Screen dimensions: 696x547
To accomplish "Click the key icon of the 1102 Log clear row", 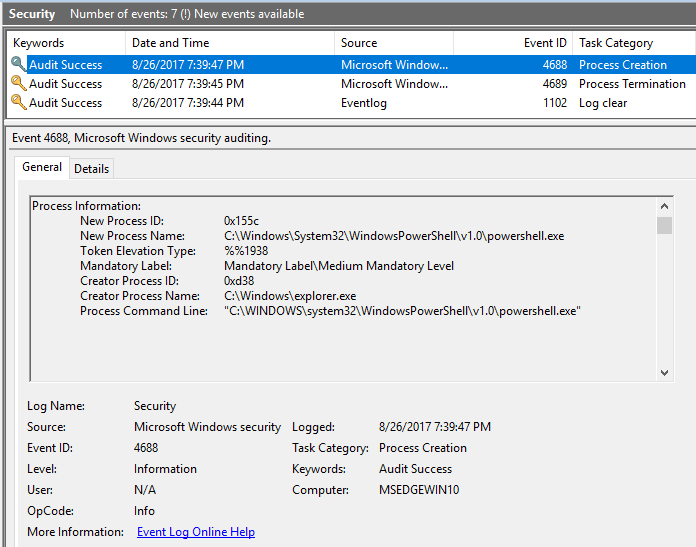I will 19,103.
